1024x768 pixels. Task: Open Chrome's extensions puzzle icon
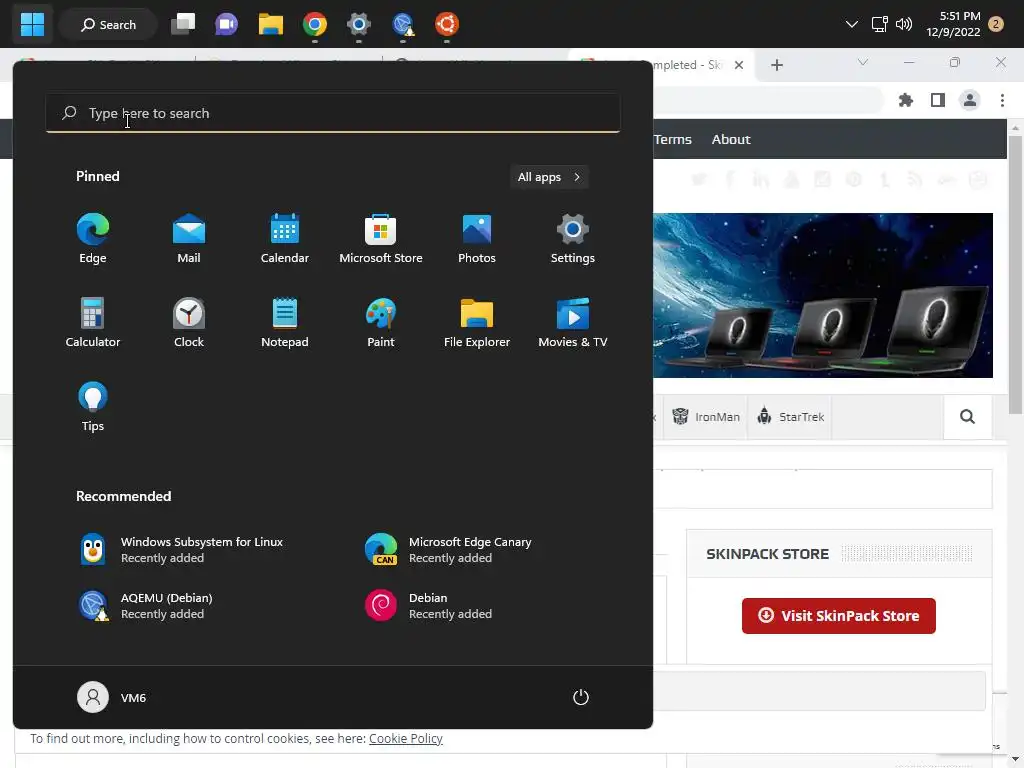tap(906, 100)
